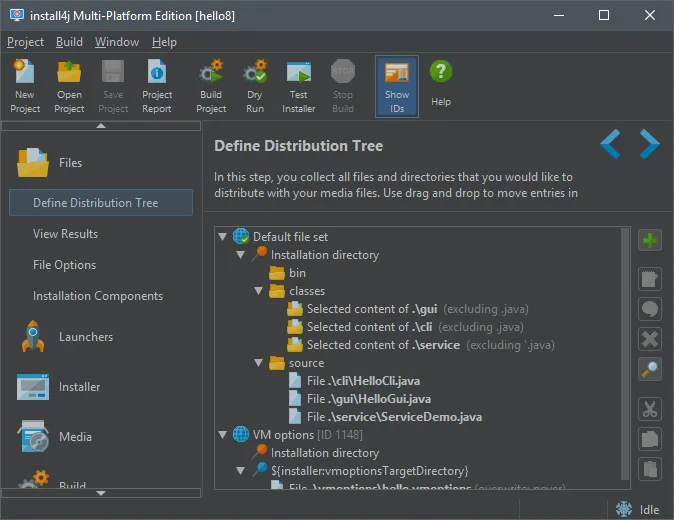Select File .\gui\HelloGui.java row
The height and width of the screenshot is (520, 674).
point(360,399)
